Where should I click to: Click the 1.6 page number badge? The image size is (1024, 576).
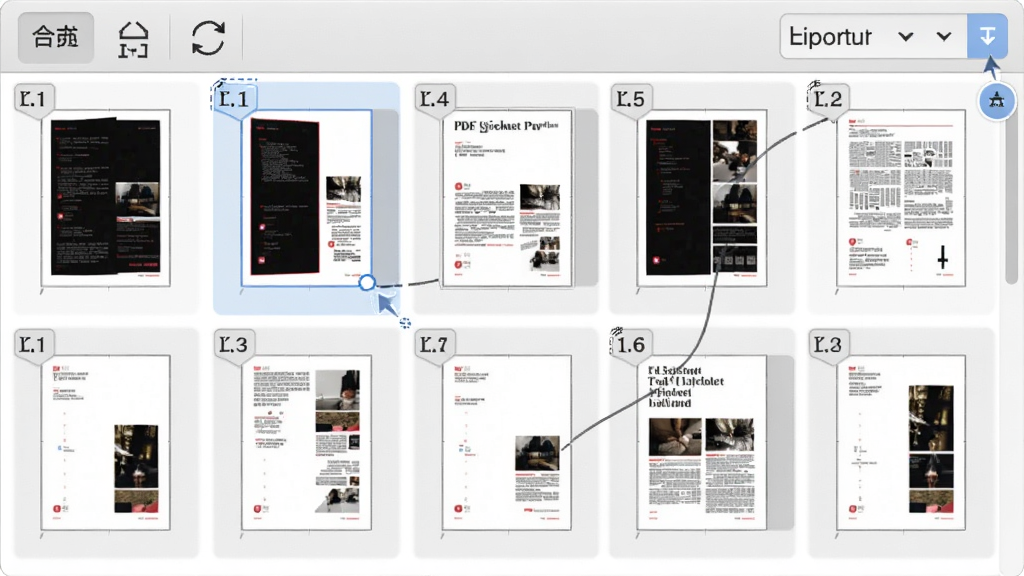[x=631, y=345]
